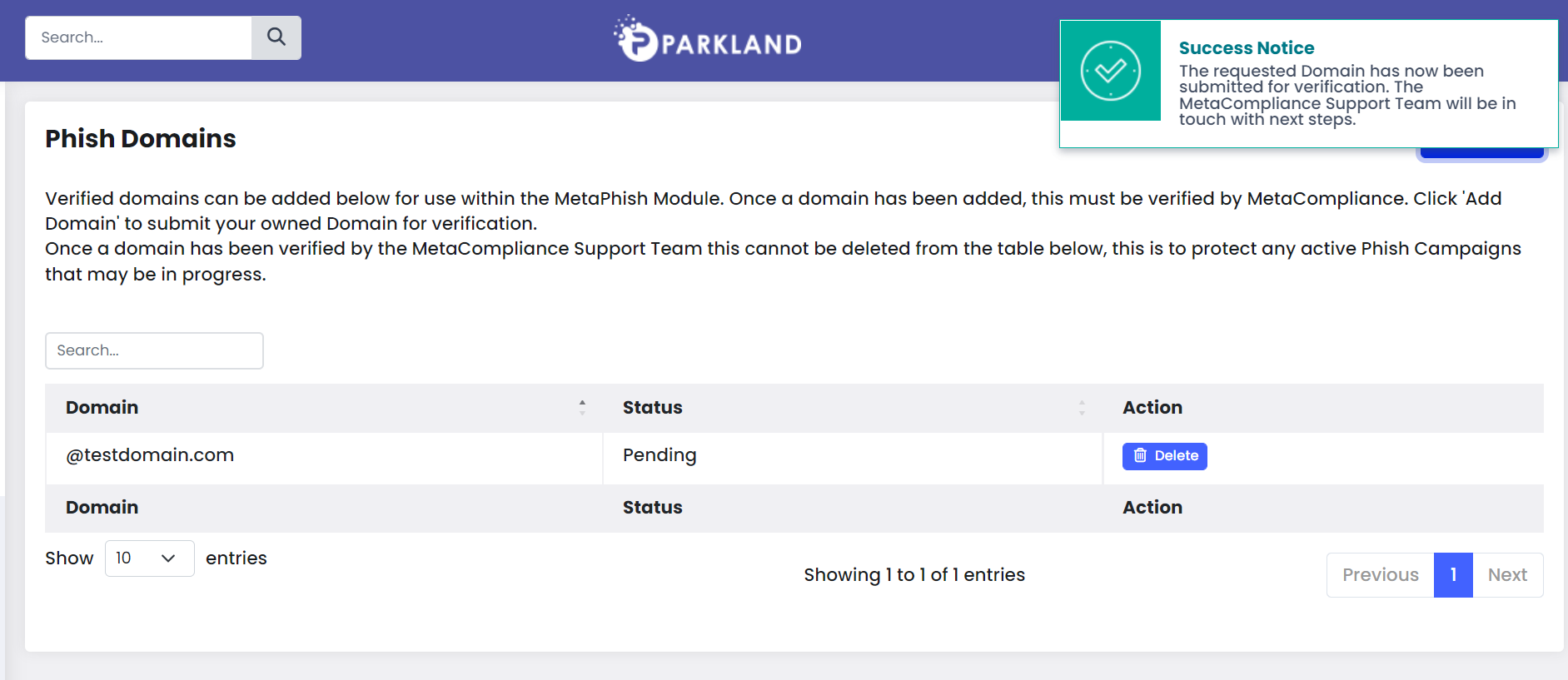This screenshot has width=1568, height=680.
Task: Select page 1 in pagination
Action: (x=1453, y=575)
